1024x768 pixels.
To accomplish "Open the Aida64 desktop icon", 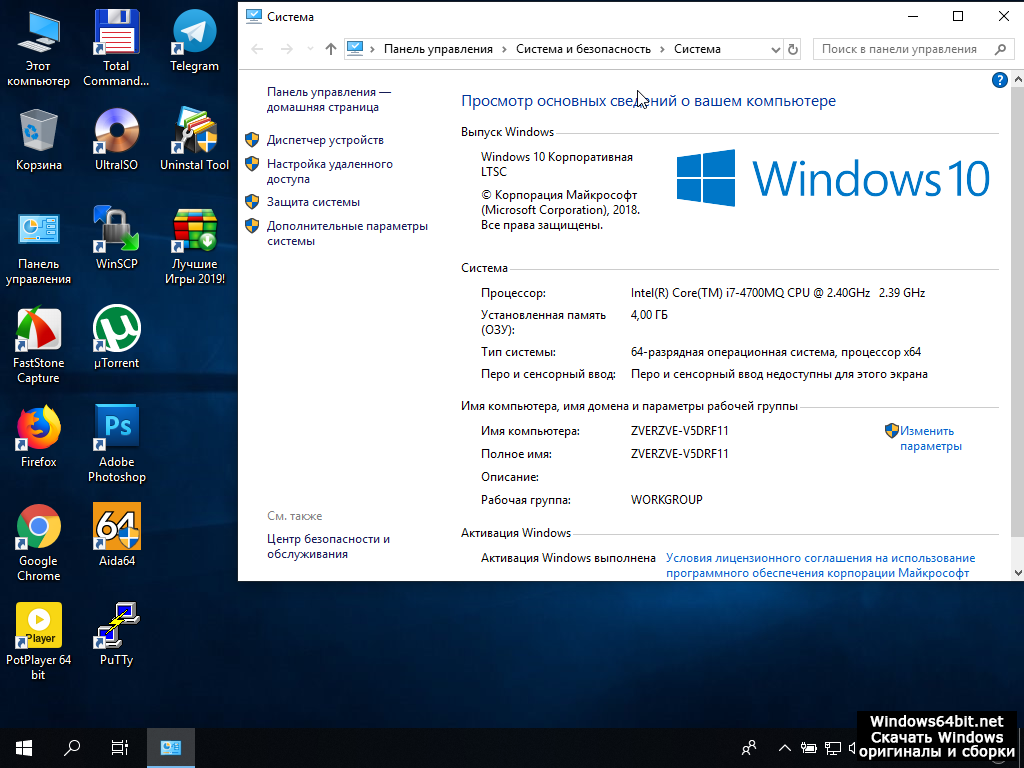I will point(116,528).
